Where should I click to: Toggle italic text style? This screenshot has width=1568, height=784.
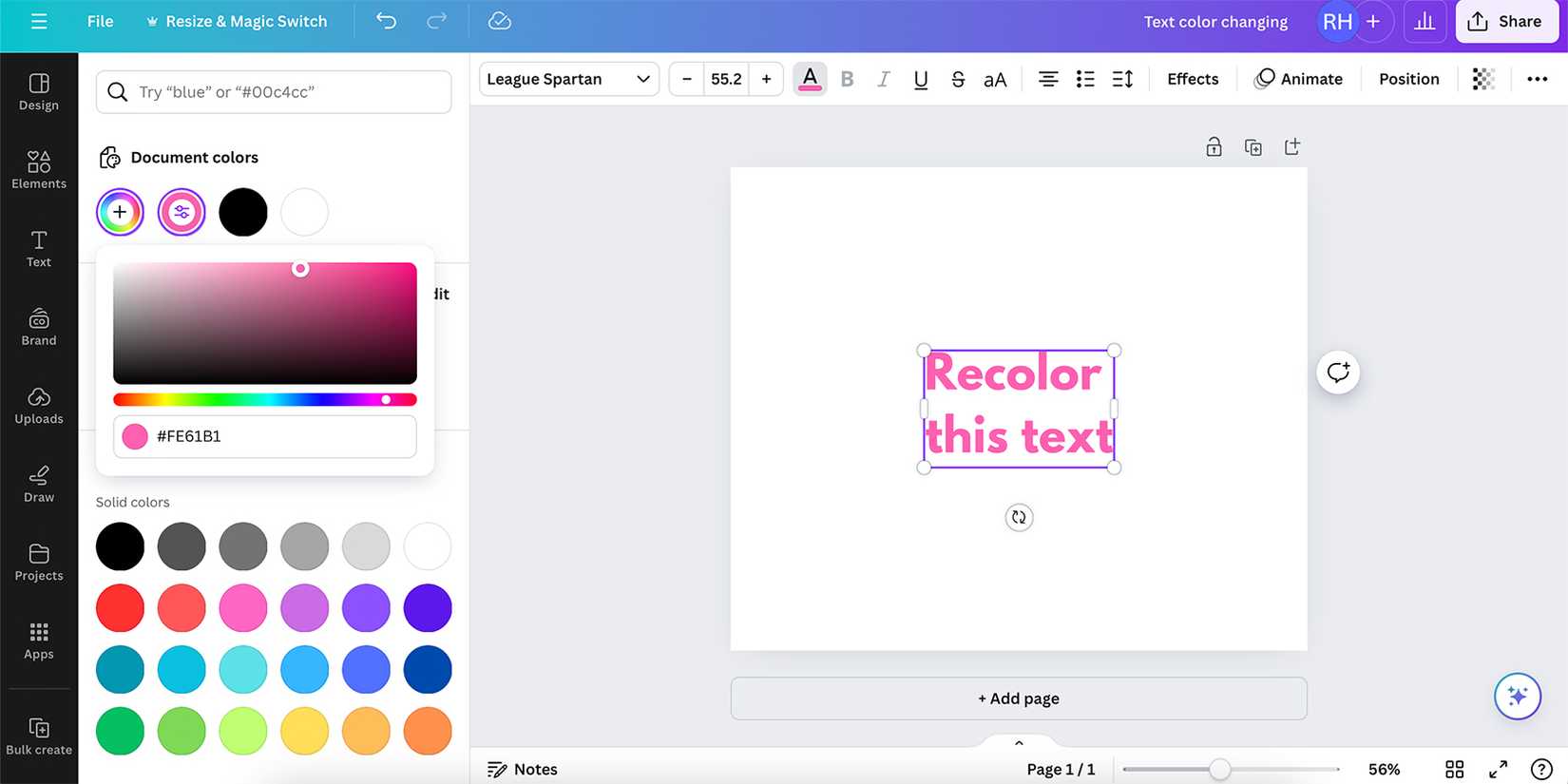tap(883, 79)
